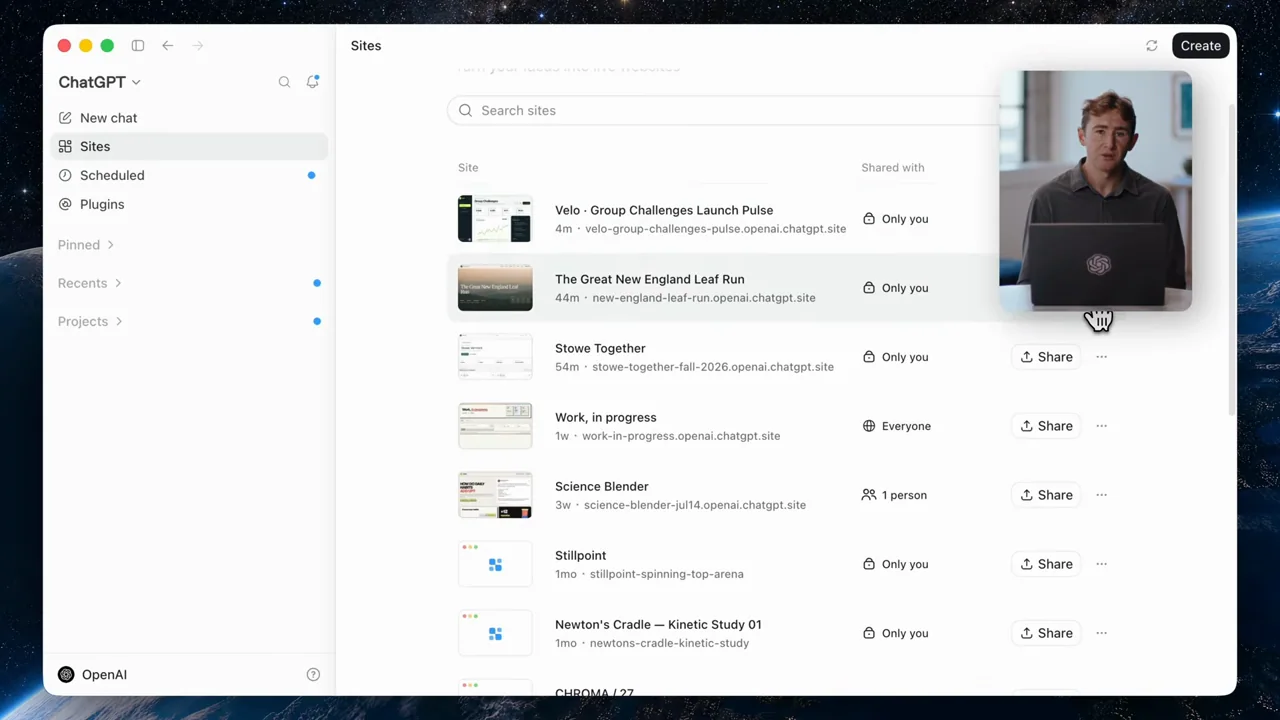Open the Work, in progress thumbnail

[495, 426]
